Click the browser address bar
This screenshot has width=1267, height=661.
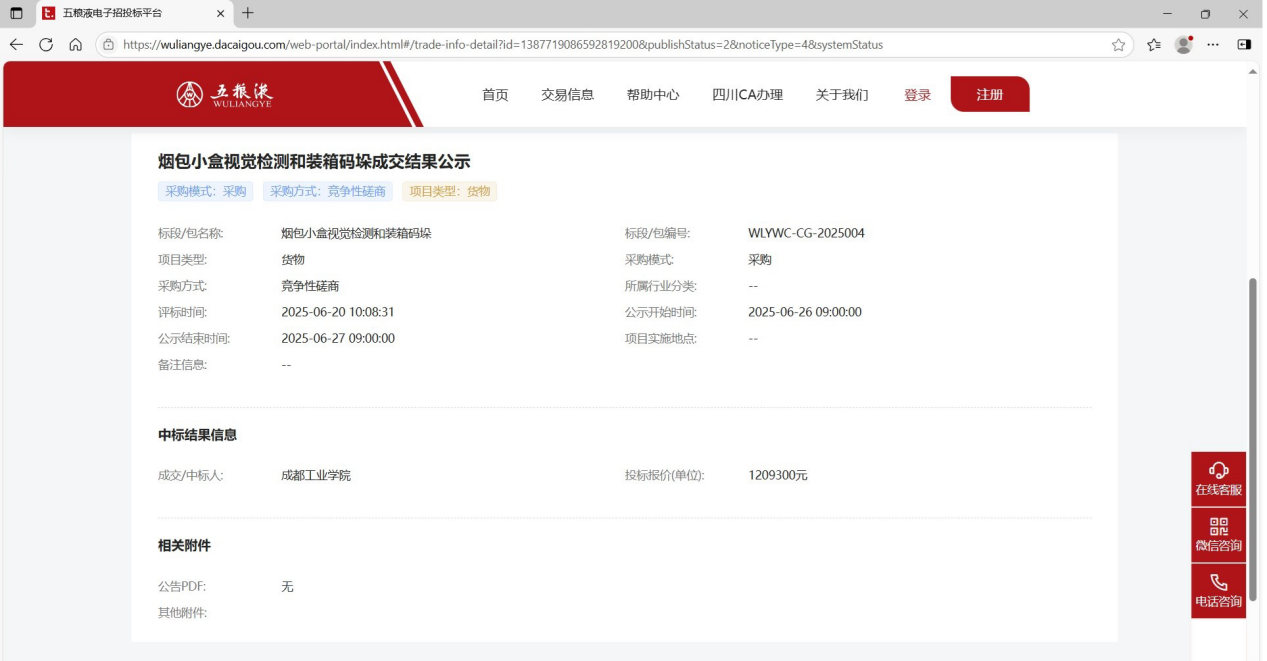point(614,45)
